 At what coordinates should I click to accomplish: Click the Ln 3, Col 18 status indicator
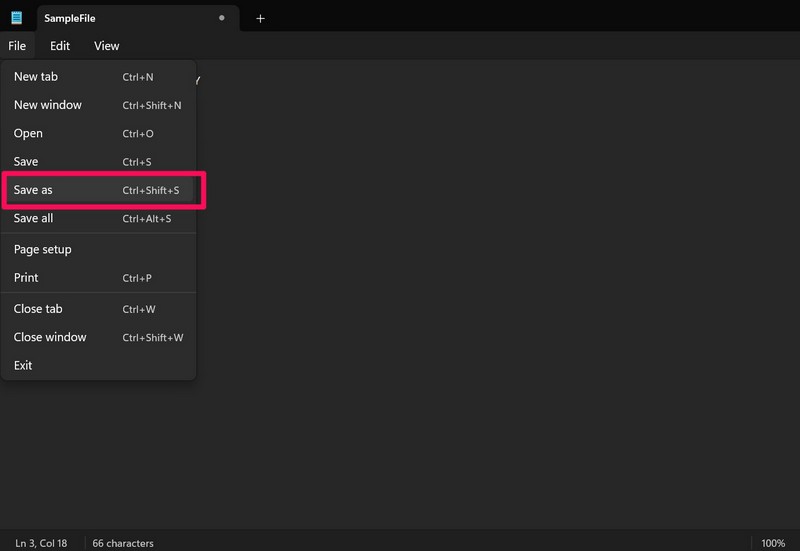pyautogui.click(x=41, y=543)
